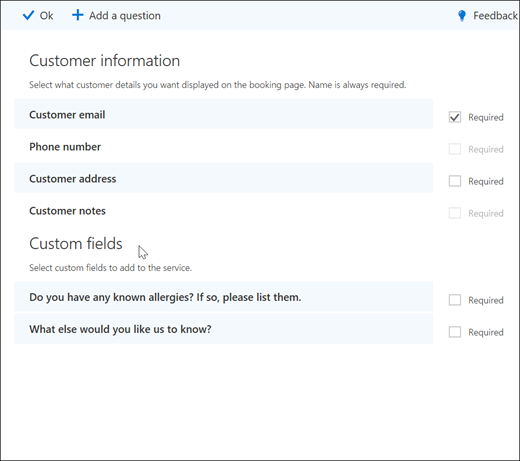Enable Required for Customer address
Image resolution: width=520 pixels, height=461 pixels.
pyautogui.click(x=455, y=181)
